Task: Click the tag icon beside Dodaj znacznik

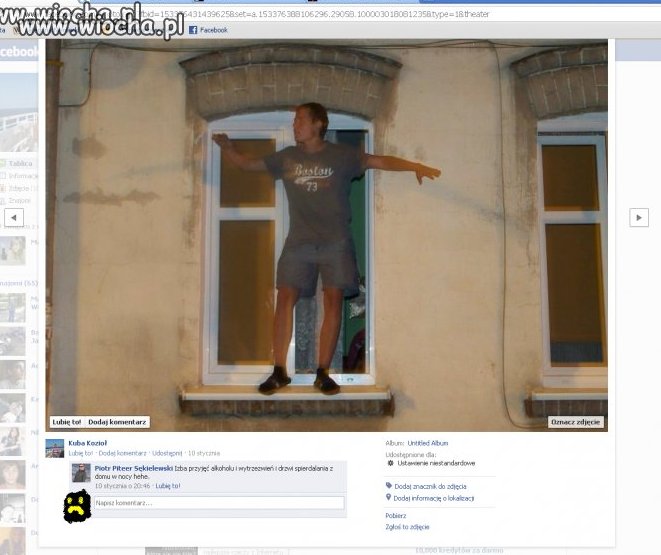Action: click(389, 485)
